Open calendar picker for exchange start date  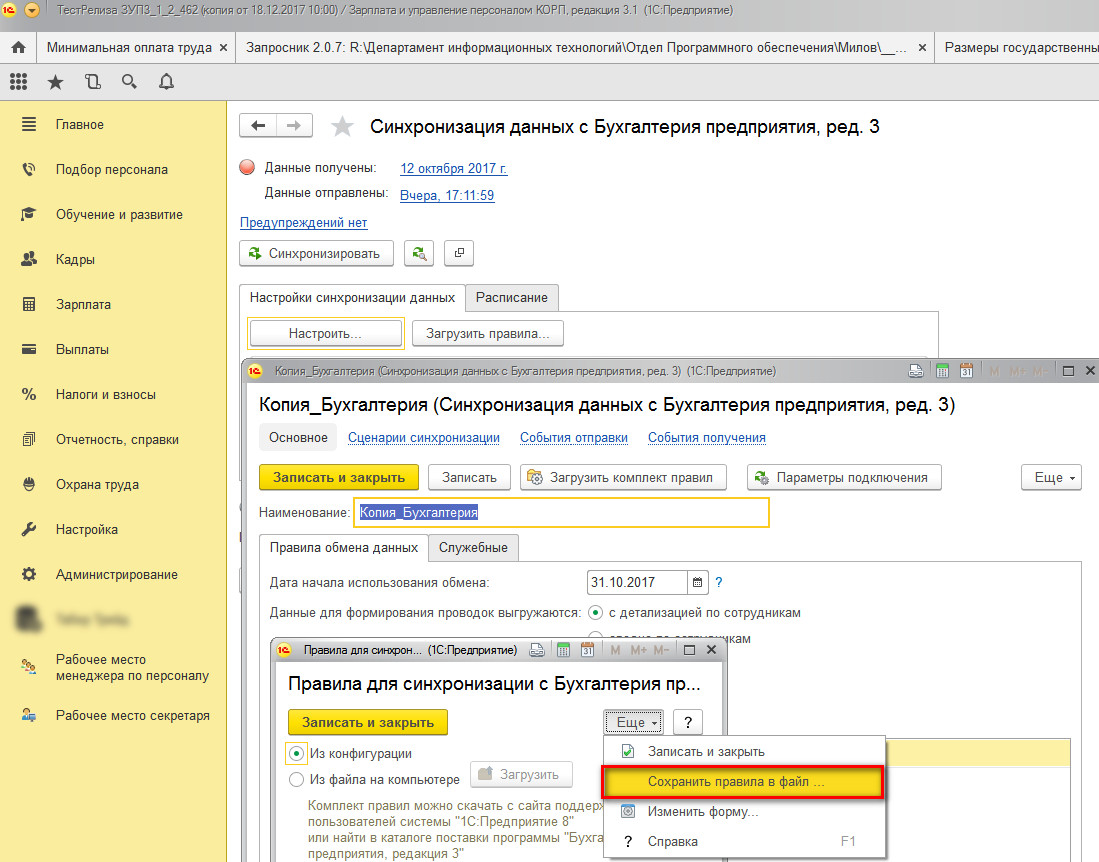(697, 582)
